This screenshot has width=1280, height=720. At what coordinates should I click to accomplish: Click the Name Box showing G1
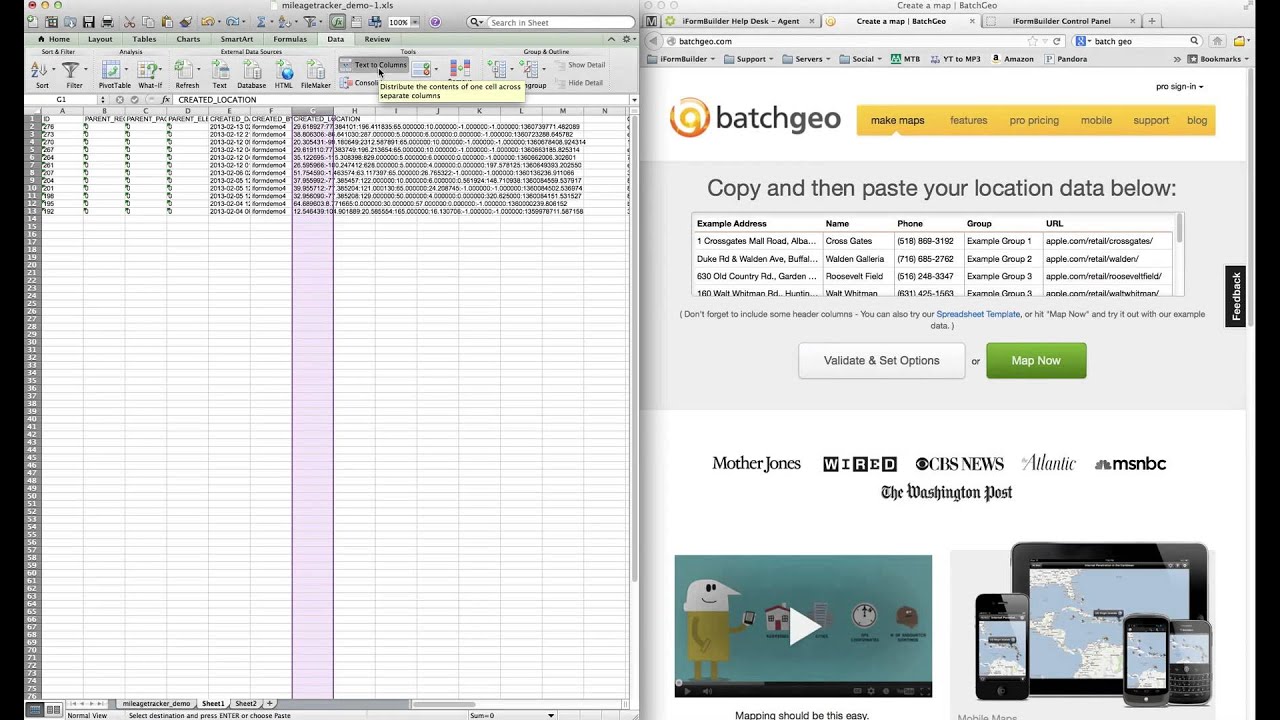[x=61, y=100]
